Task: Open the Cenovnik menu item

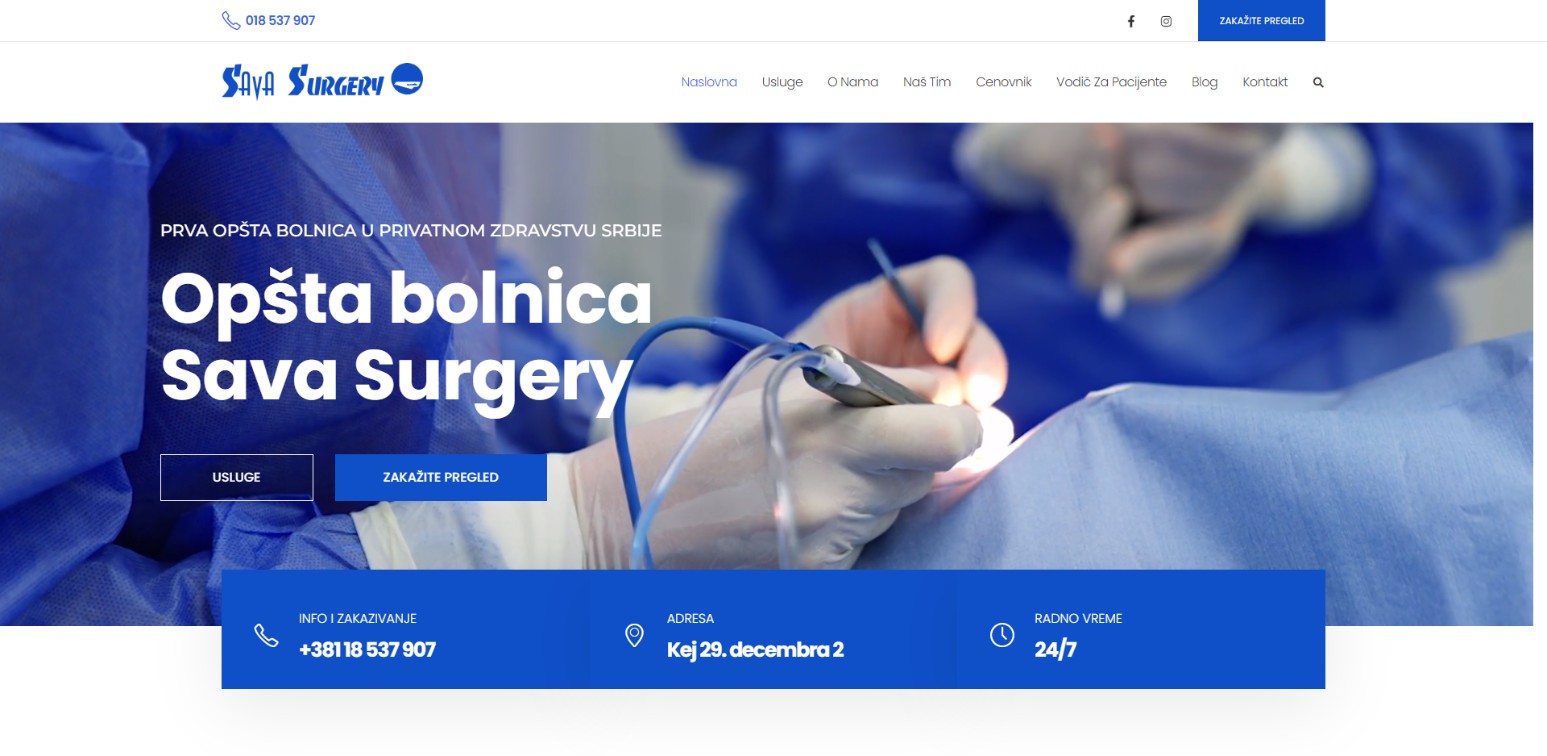Action: 1004,82
